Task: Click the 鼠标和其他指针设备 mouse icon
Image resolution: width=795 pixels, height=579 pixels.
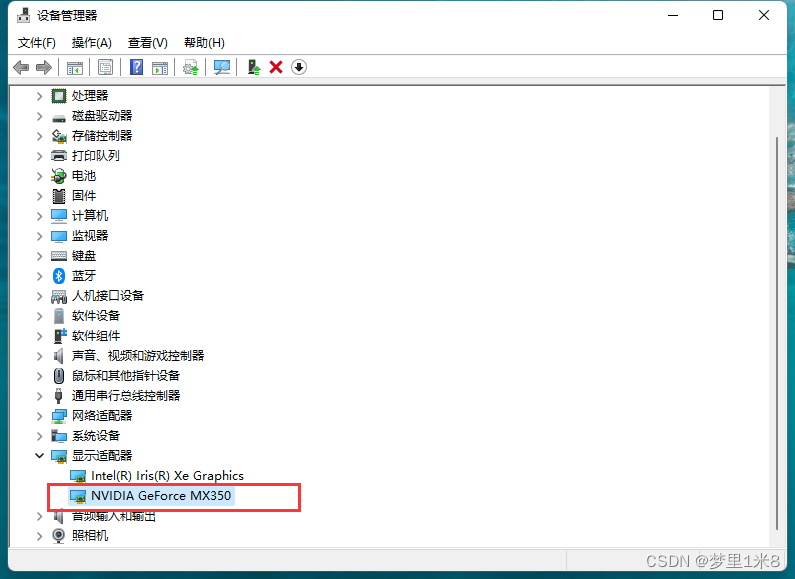Action: pos(59,376)
